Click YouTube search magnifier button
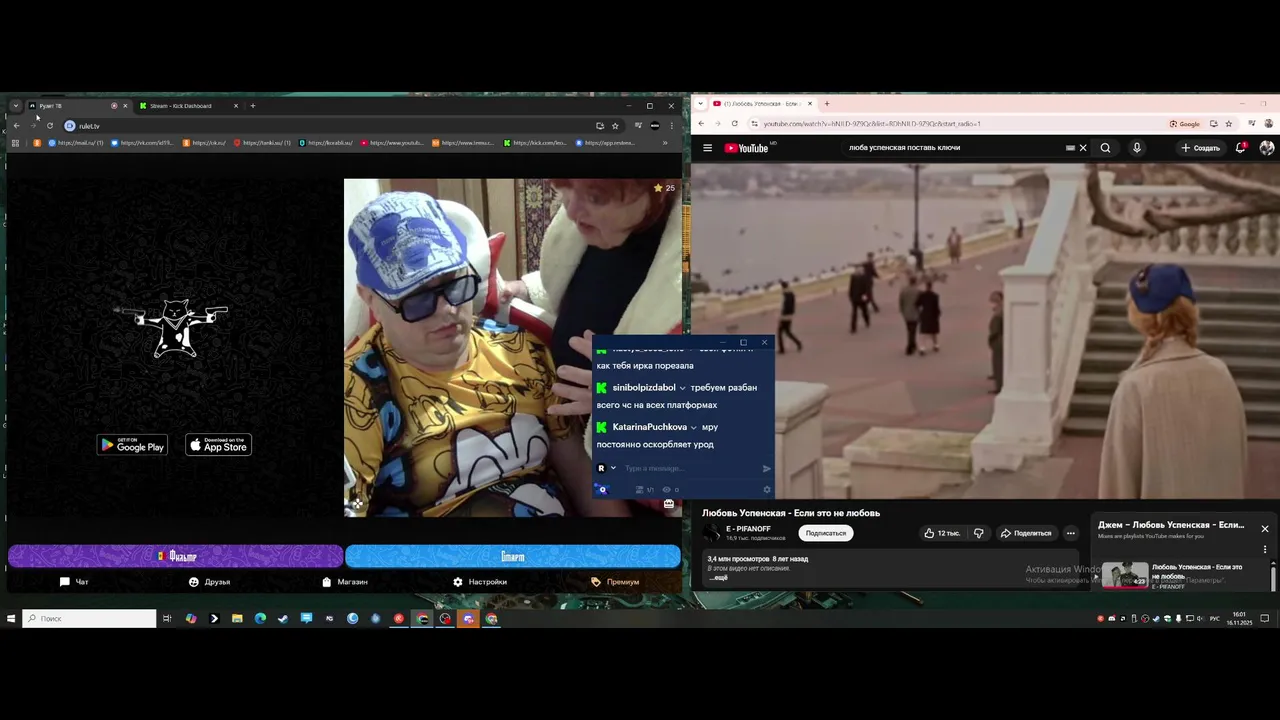The height and width of the screenshot is (720, 1280). [1105, 148]
